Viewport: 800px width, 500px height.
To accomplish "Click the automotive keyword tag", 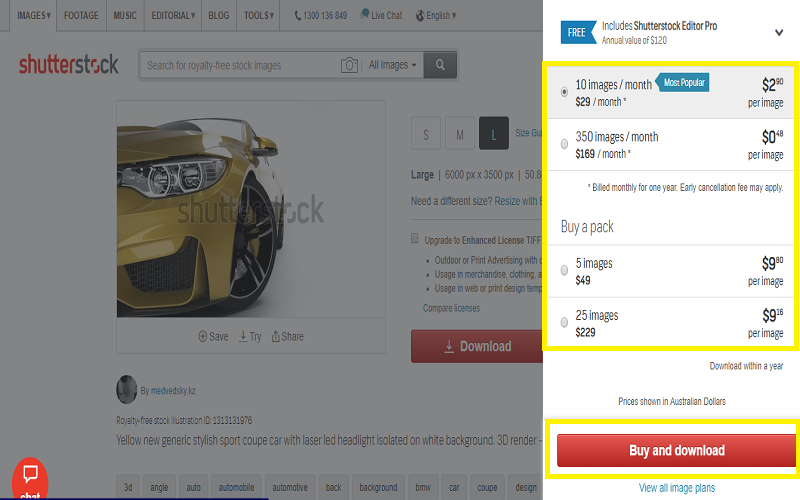I will [290, 487].
